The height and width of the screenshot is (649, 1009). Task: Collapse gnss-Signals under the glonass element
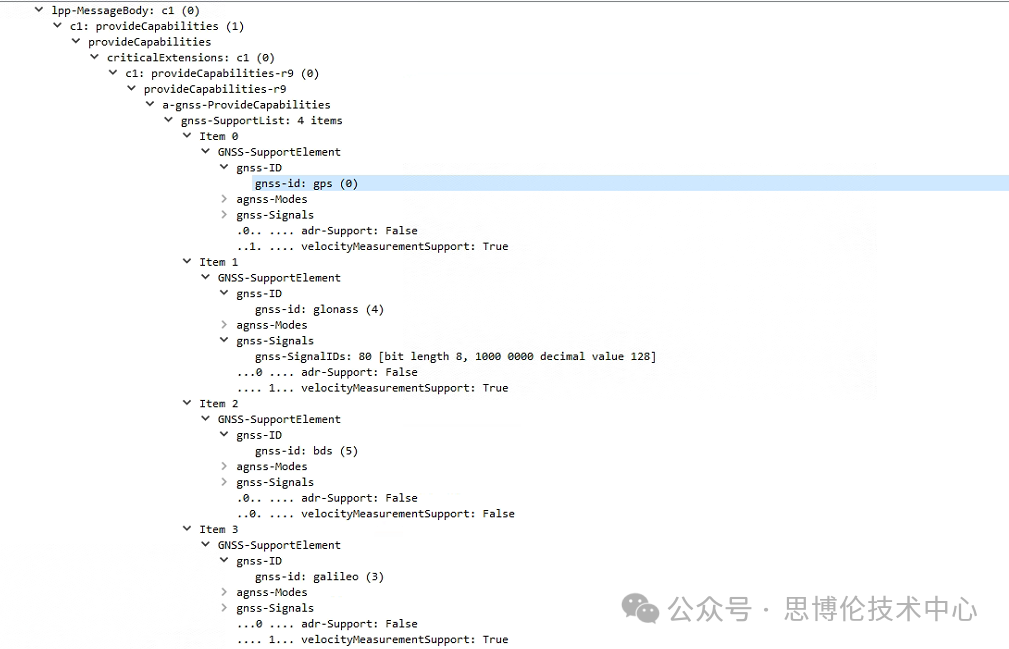click(225, 341)
